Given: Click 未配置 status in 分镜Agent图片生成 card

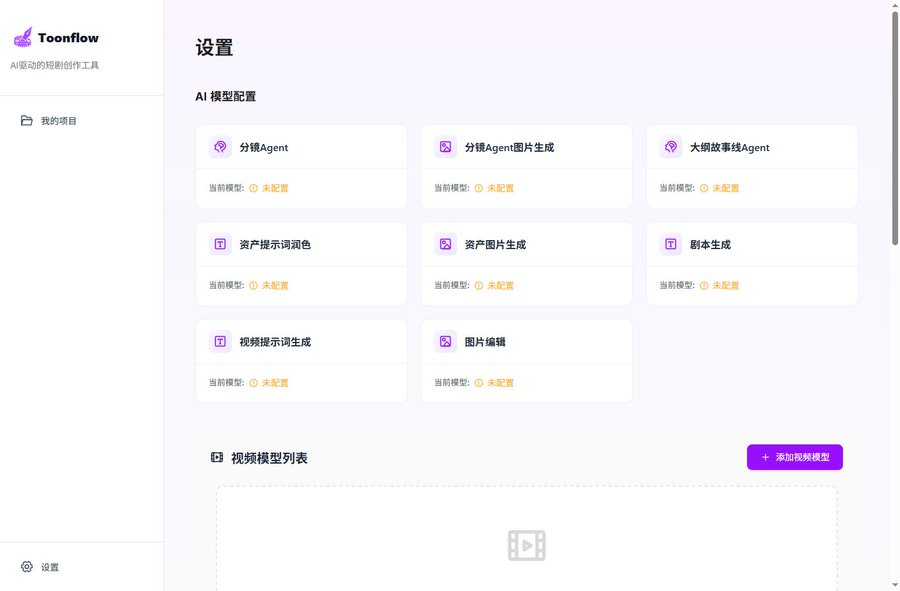Looking at the screenshot, I should 501,188.
